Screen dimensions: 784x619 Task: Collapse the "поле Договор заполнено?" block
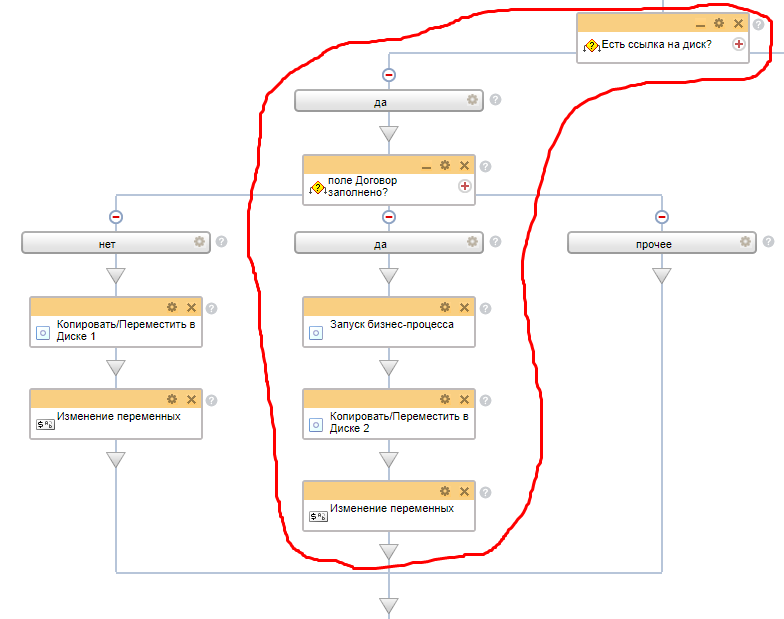pyautogui.click(x=426, y=166)
